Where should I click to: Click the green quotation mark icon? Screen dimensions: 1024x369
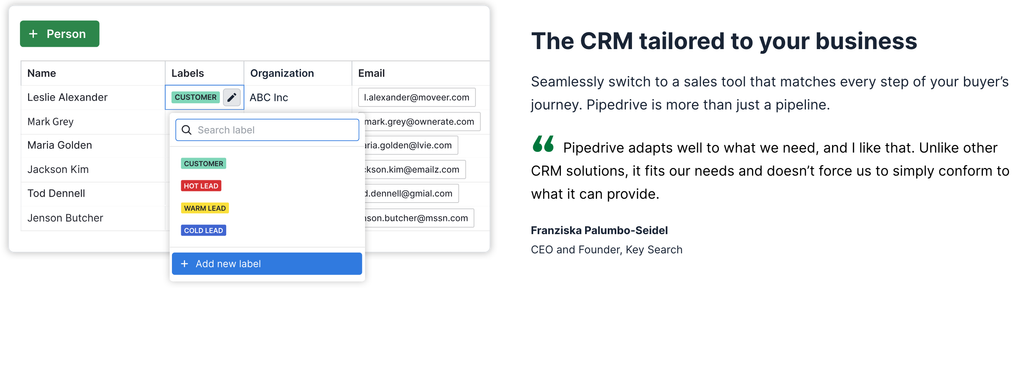tap(543, 144)
